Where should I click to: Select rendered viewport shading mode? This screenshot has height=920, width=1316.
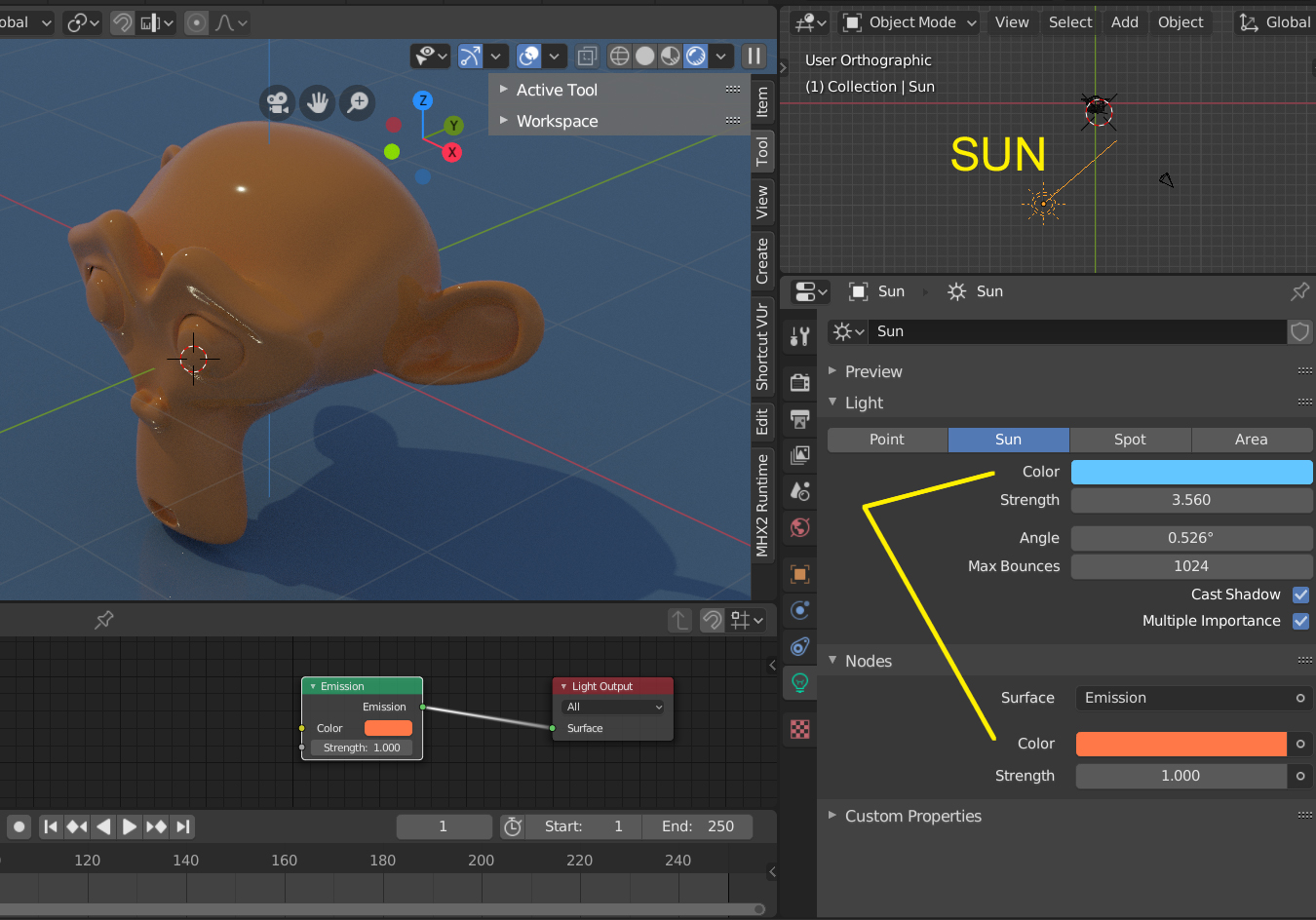695,57
